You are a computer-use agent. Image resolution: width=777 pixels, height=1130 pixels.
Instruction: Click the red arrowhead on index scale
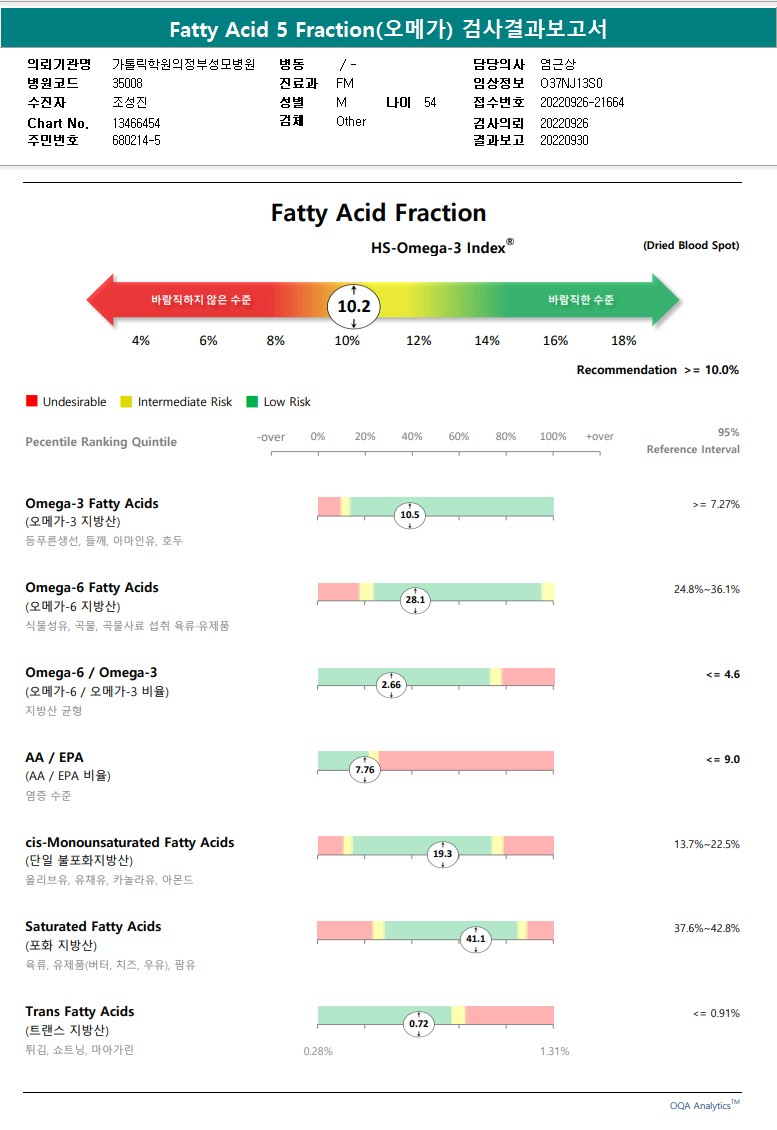click(102, 300)
